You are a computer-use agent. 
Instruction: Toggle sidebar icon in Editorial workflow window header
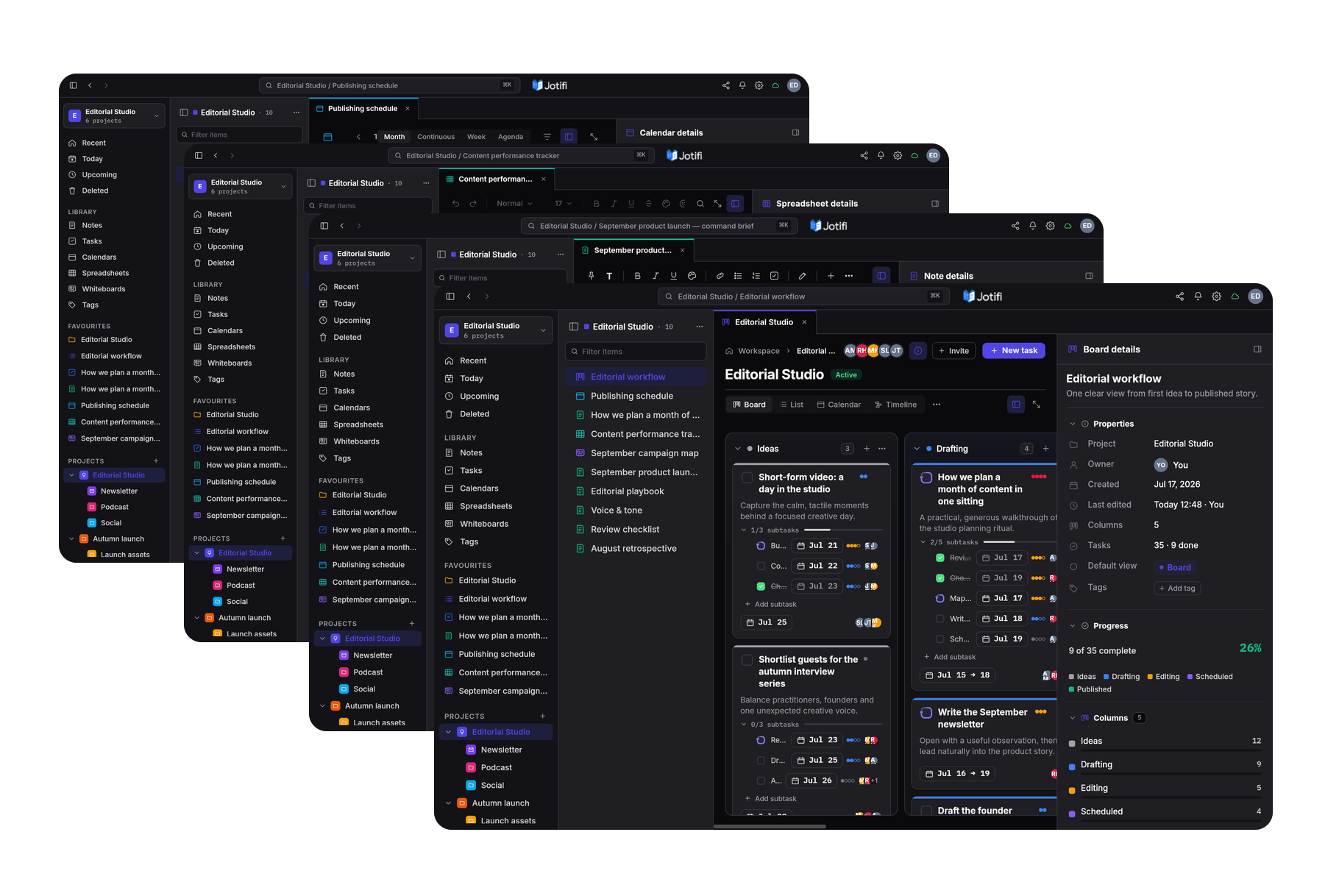click(450, 296)
